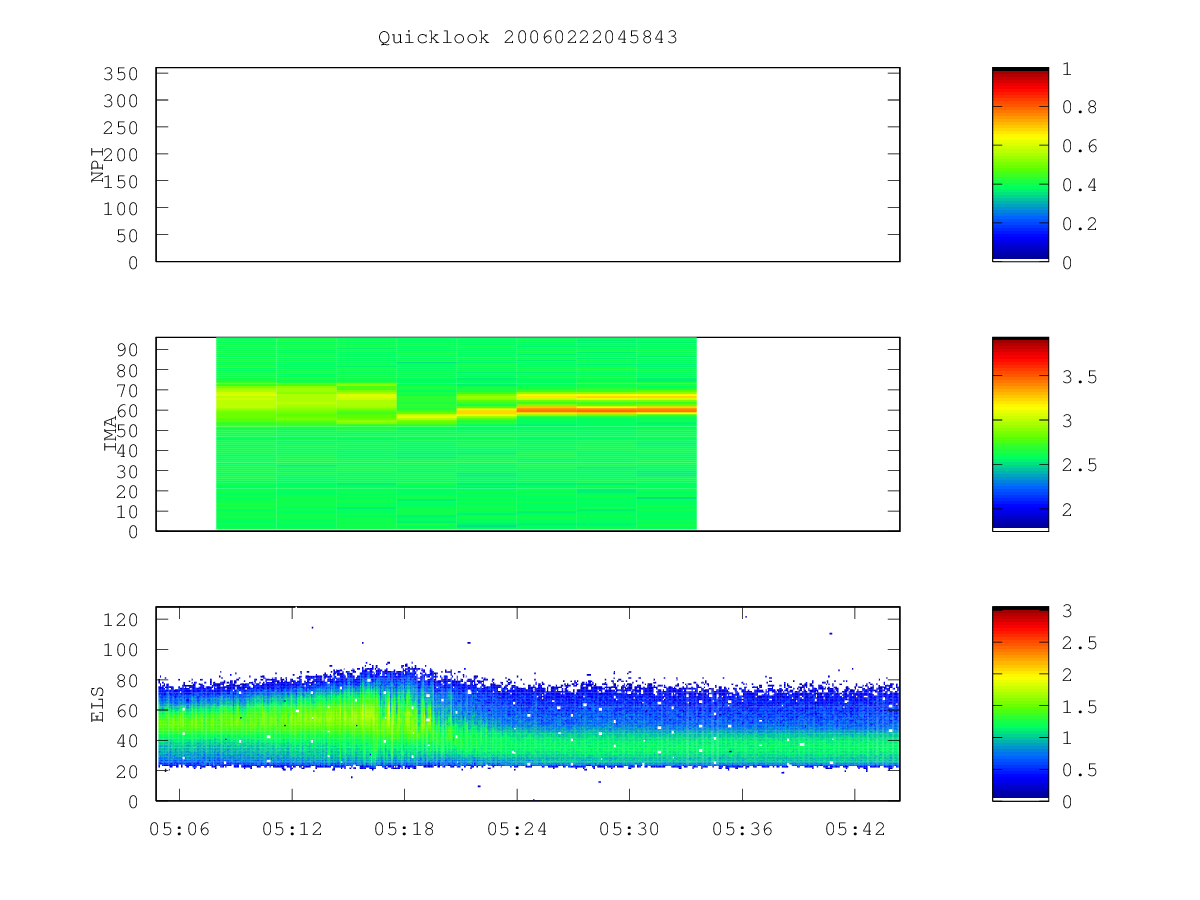Click the 1.5 label on ELS colorbar
The image size is (1200, 900).
(1079, 707)
